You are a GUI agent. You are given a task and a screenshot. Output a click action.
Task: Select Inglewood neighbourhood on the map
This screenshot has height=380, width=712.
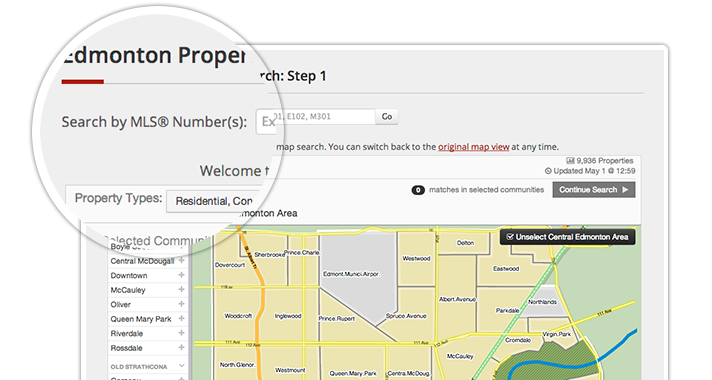[288, 316]
